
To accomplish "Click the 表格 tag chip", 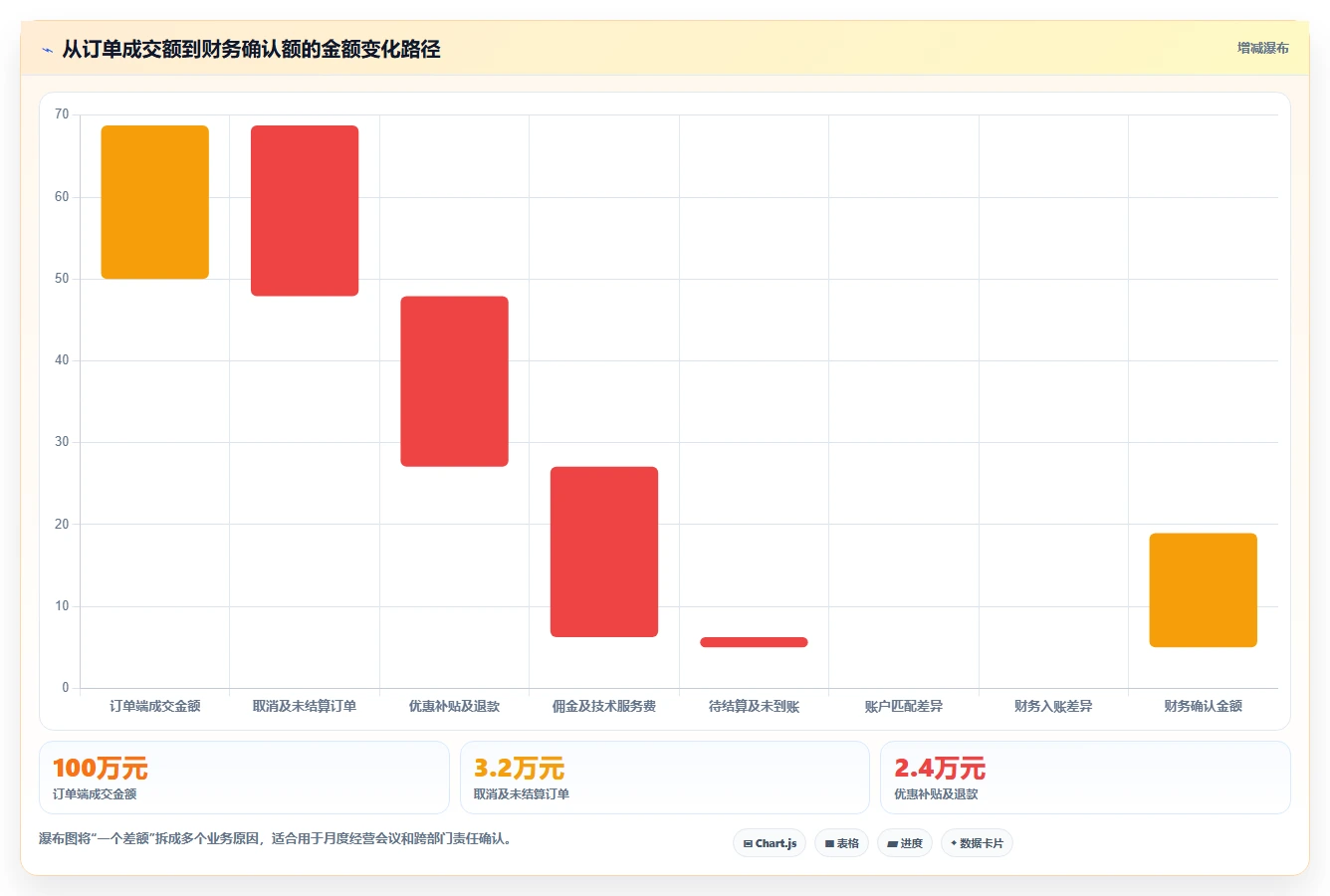I will pyautogui.click(x=841, y=843).
